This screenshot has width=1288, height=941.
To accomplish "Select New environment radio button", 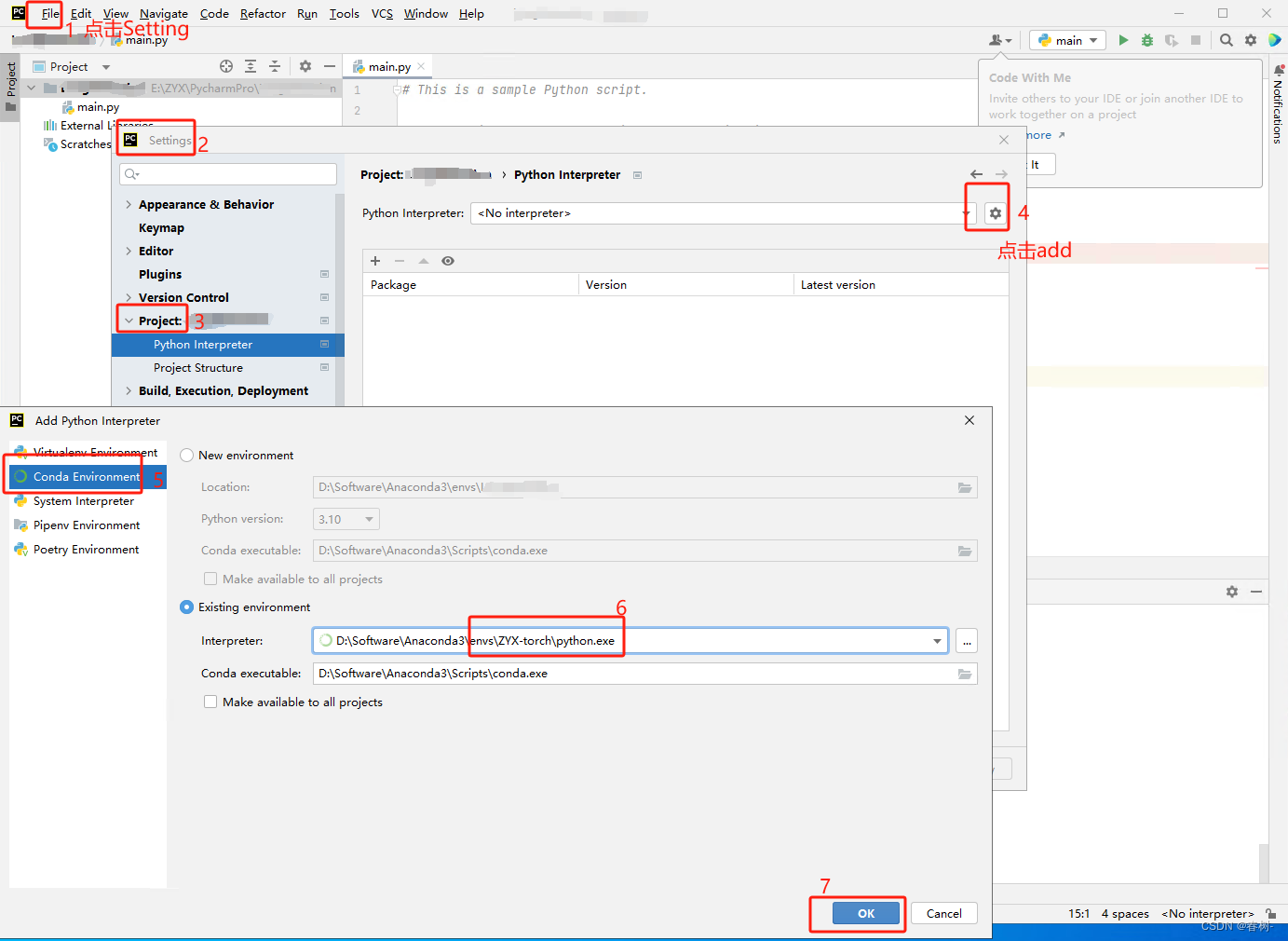I will click(x=187, y=456).
